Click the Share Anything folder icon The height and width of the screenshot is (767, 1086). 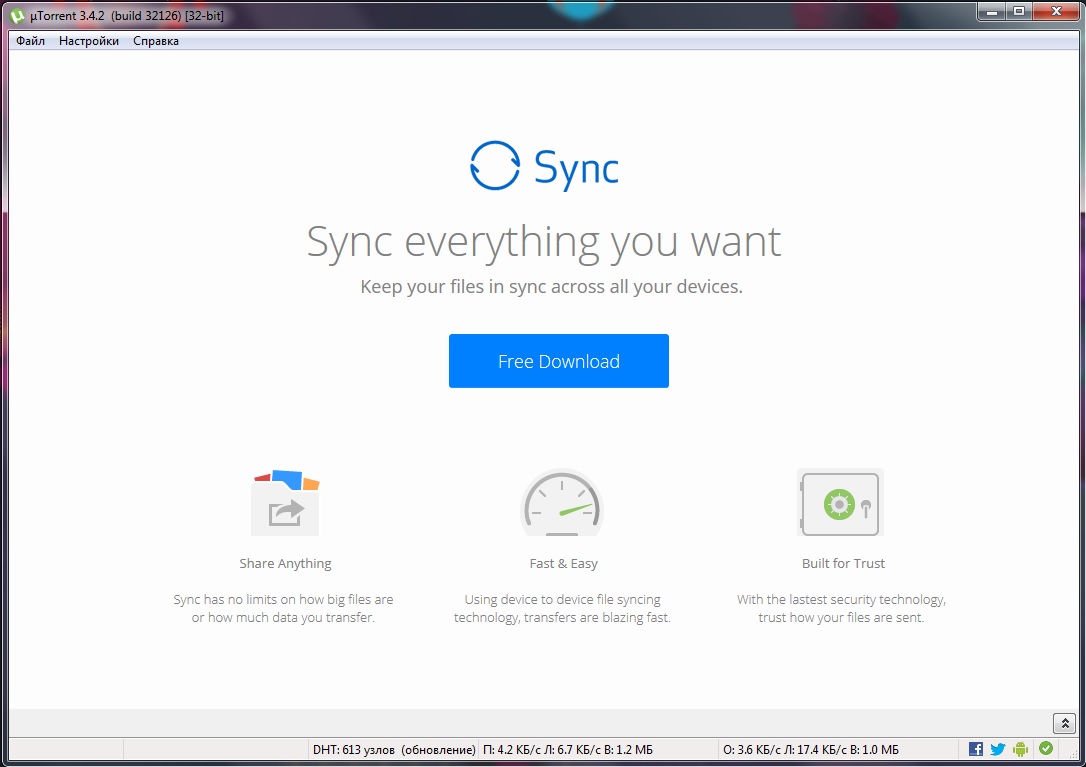[285, 502]
